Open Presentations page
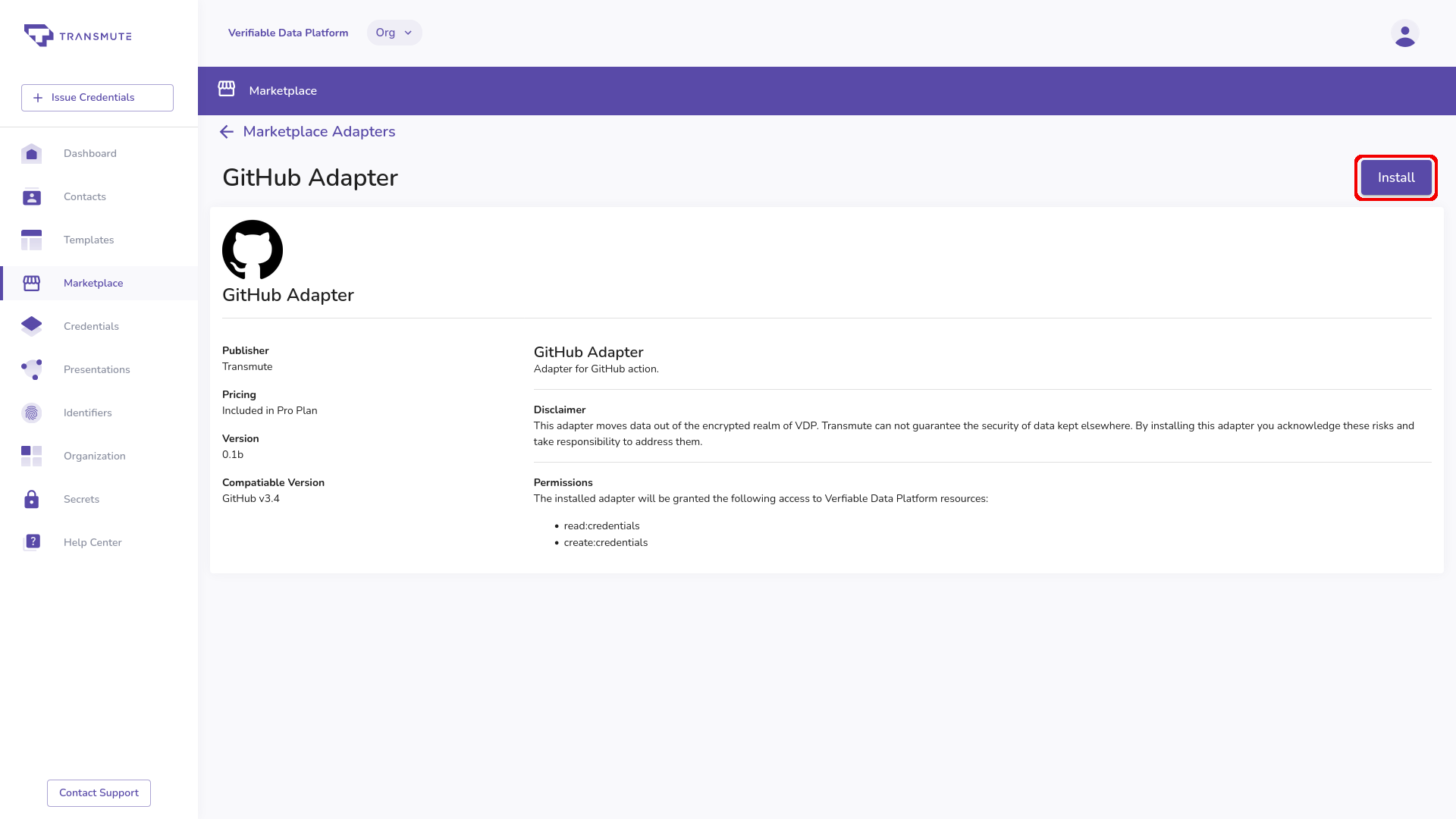The height and width of the screenshot is (819, 1456). [x=97, y=369]
